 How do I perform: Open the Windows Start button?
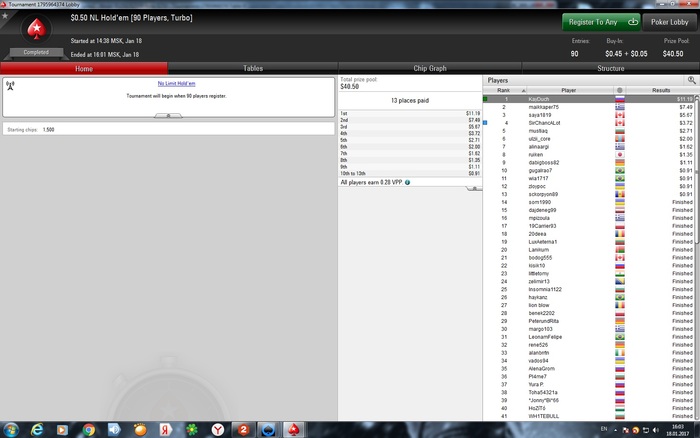[10, 430]
